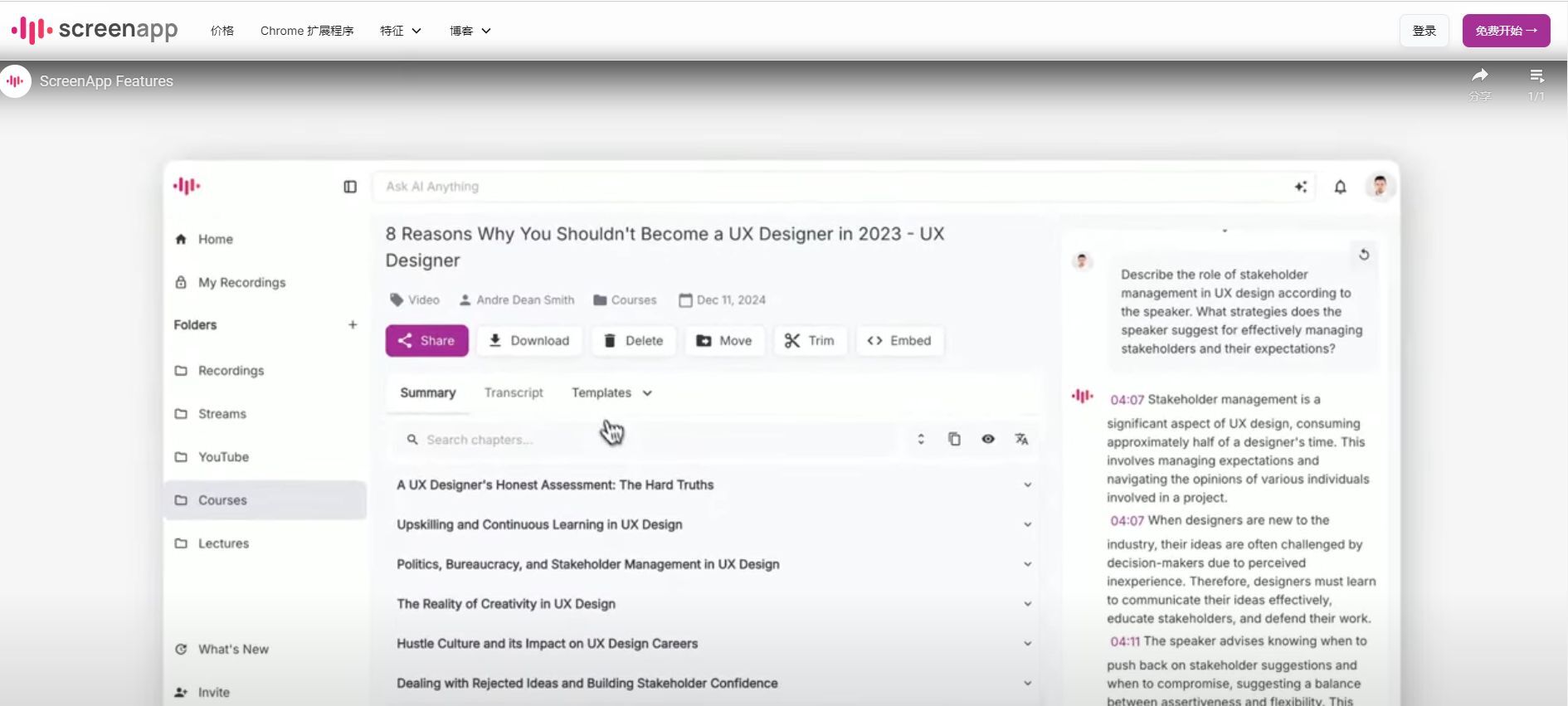Click the Search chapters field

pyautogui.click(x=645, y=440)
